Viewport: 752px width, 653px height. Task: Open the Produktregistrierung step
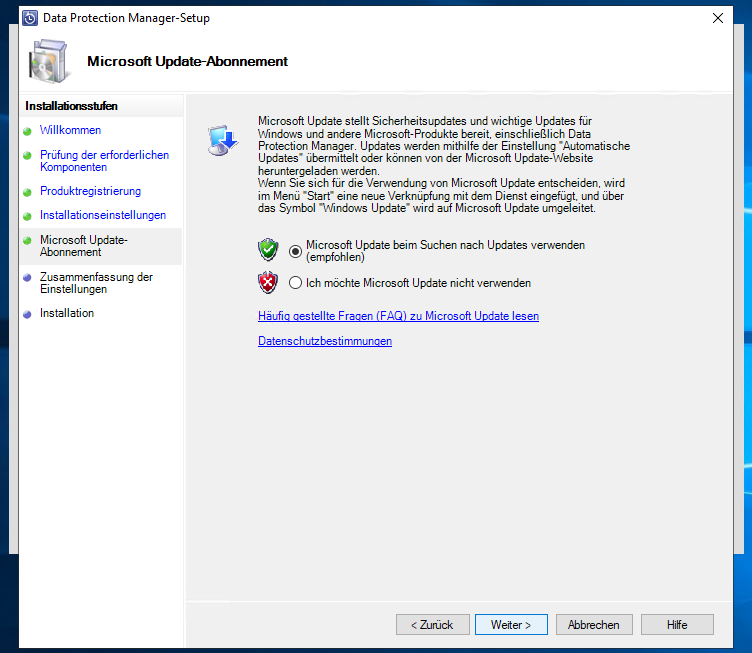91,191
